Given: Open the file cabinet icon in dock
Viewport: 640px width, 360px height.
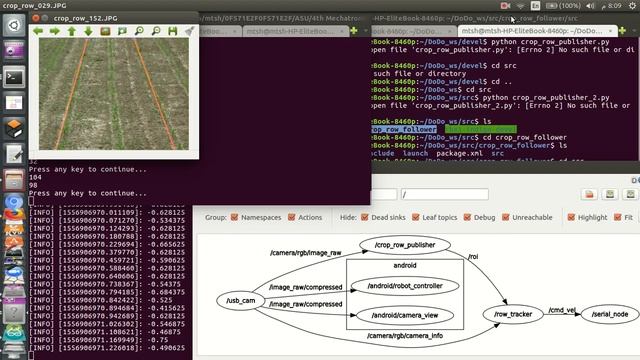Looking at the screenshot, I should click(x=14, y=180).
